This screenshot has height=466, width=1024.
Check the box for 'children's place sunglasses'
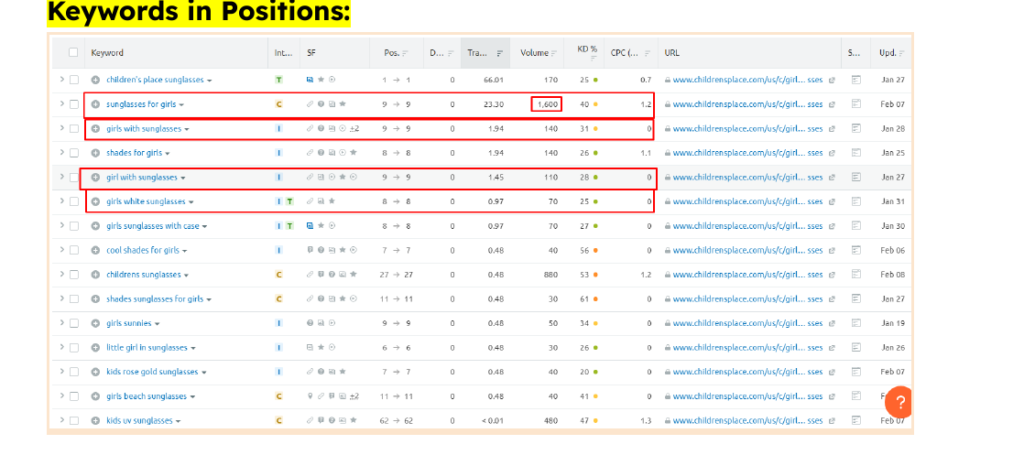(x=74, y=80)
